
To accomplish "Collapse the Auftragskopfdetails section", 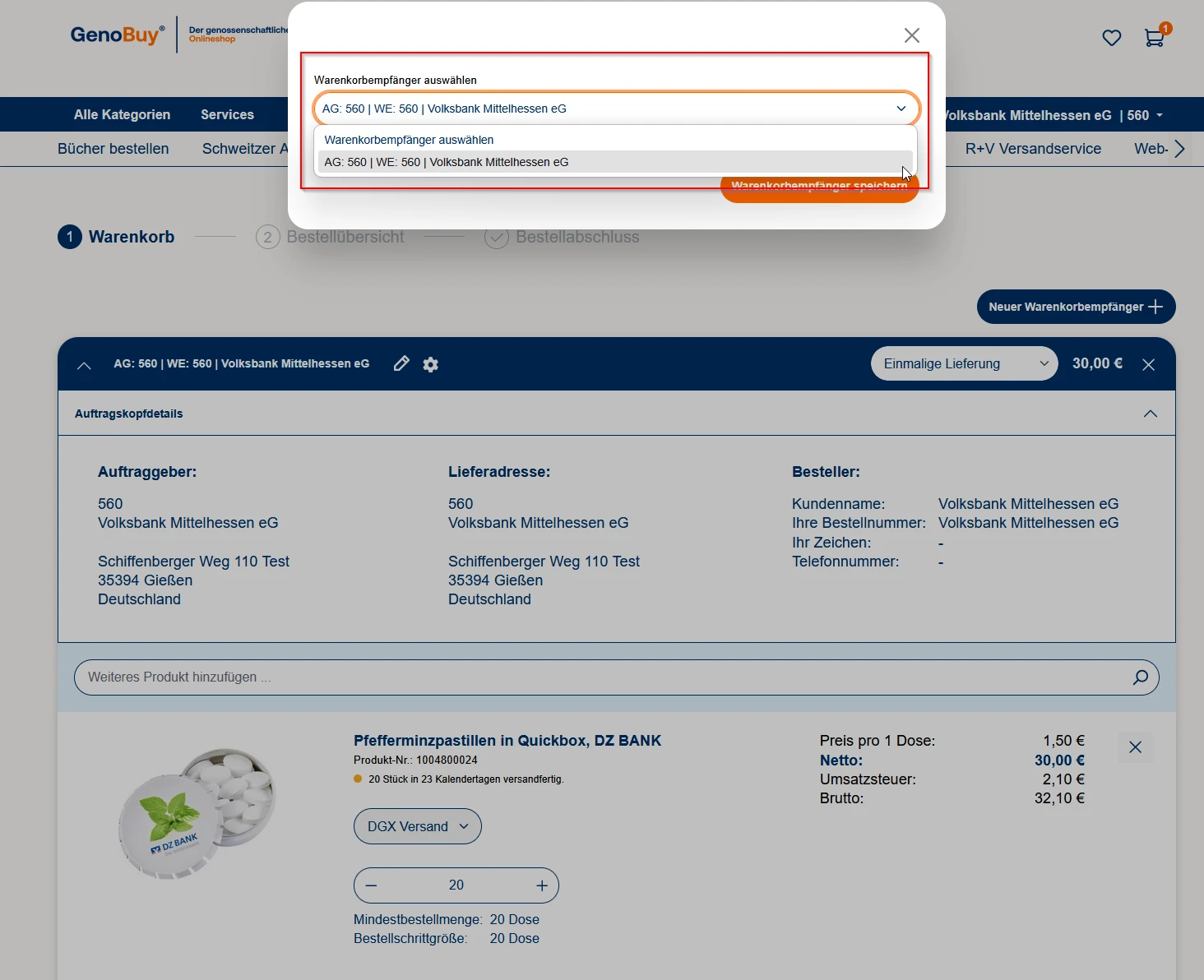I will (1150, 414).
